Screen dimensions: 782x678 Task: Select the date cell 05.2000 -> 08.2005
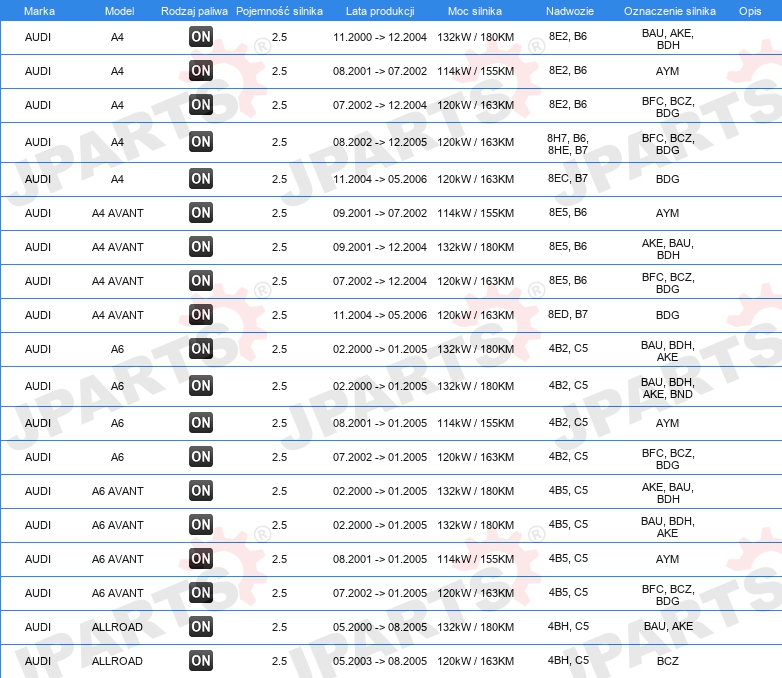pos(380,627)
